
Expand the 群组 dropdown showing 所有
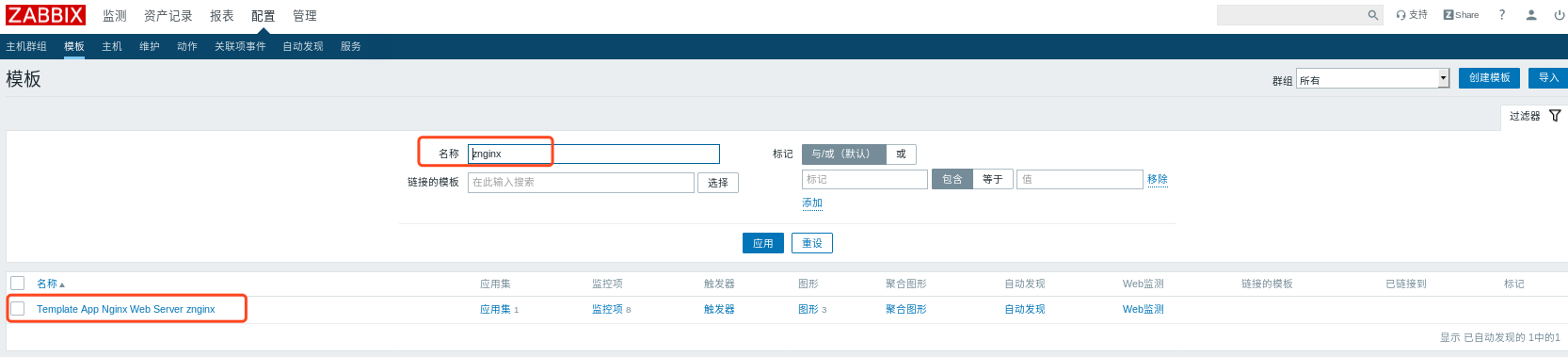tap(1372, 79)
